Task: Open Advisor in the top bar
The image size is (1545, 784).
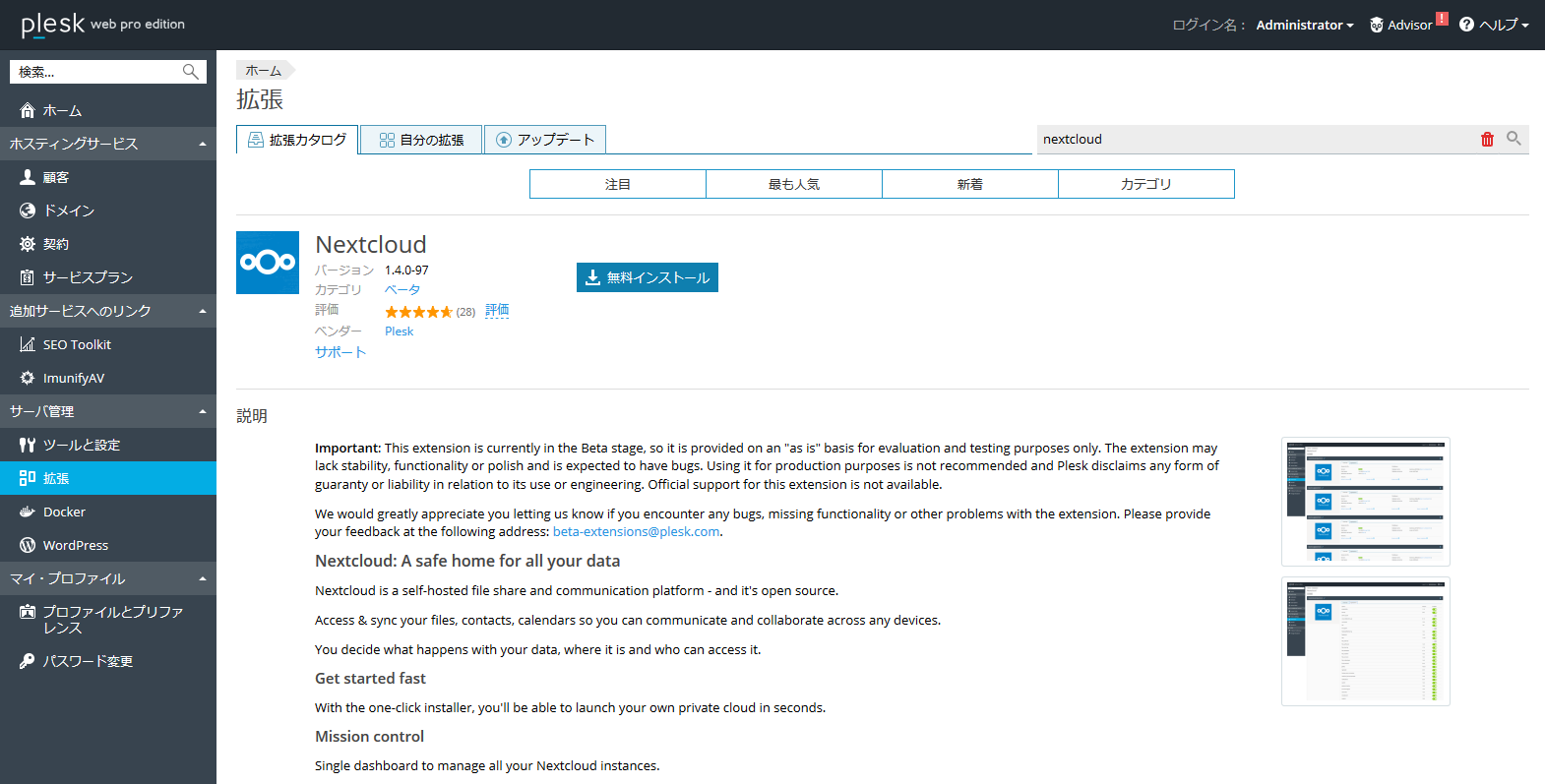Action: pos(1408,25)
